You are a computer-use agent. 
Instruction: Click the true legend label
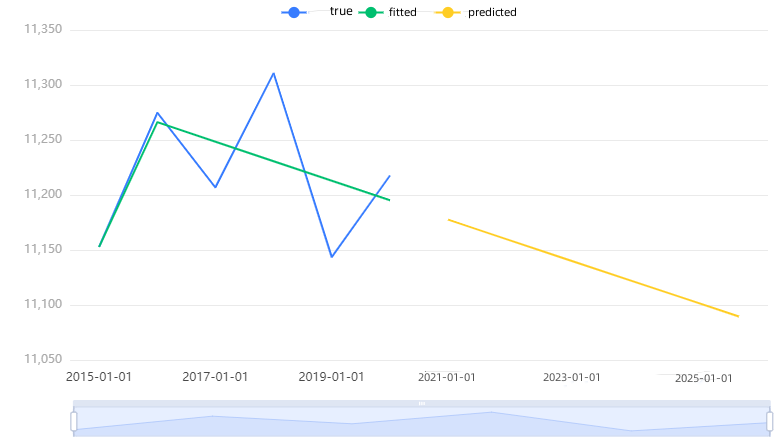[341, 11]
